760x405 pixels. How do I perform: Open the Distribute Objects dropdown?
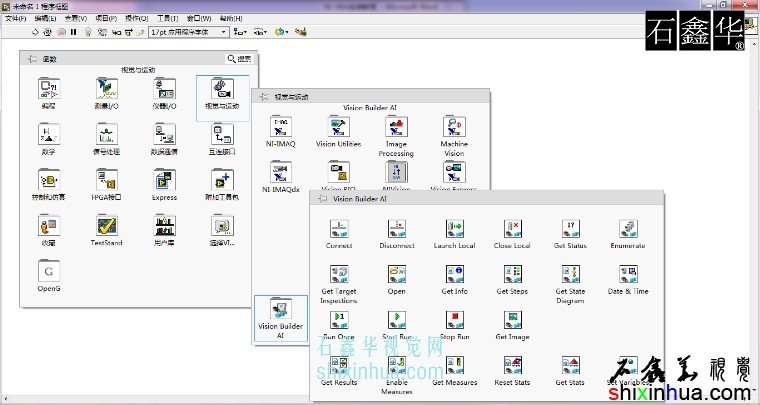[260, 32]
